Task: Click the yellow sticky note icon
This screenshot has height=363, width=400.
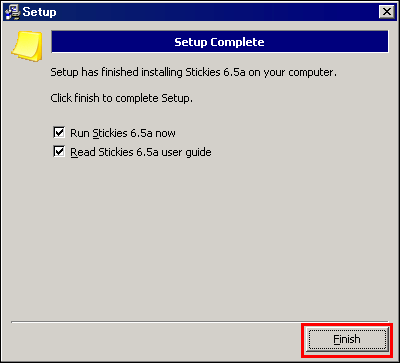Action: tap(27, 46)
